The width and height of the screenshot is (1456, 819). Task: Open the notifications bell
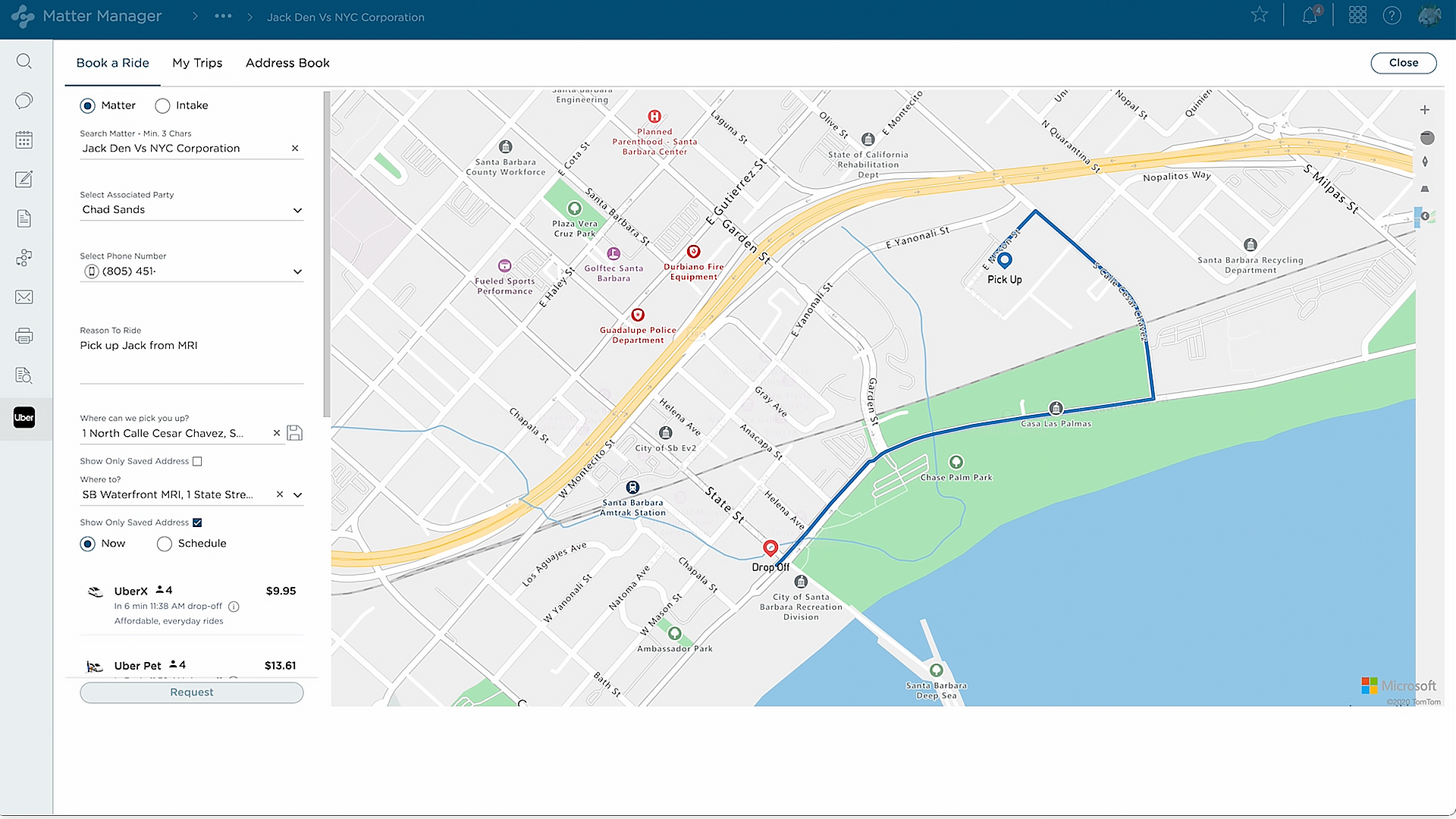(1310, 16)
